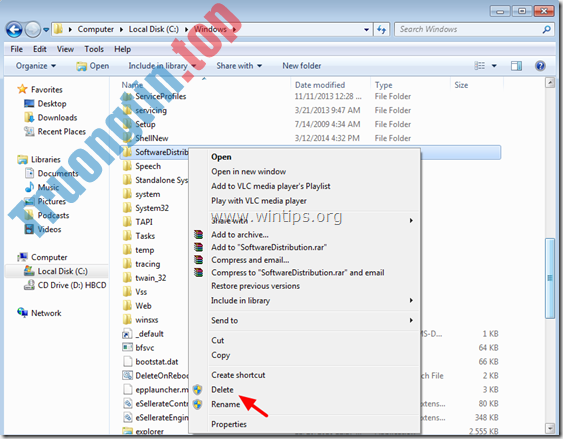
Task: Select the bfsvc file icon
Action: 127,348
